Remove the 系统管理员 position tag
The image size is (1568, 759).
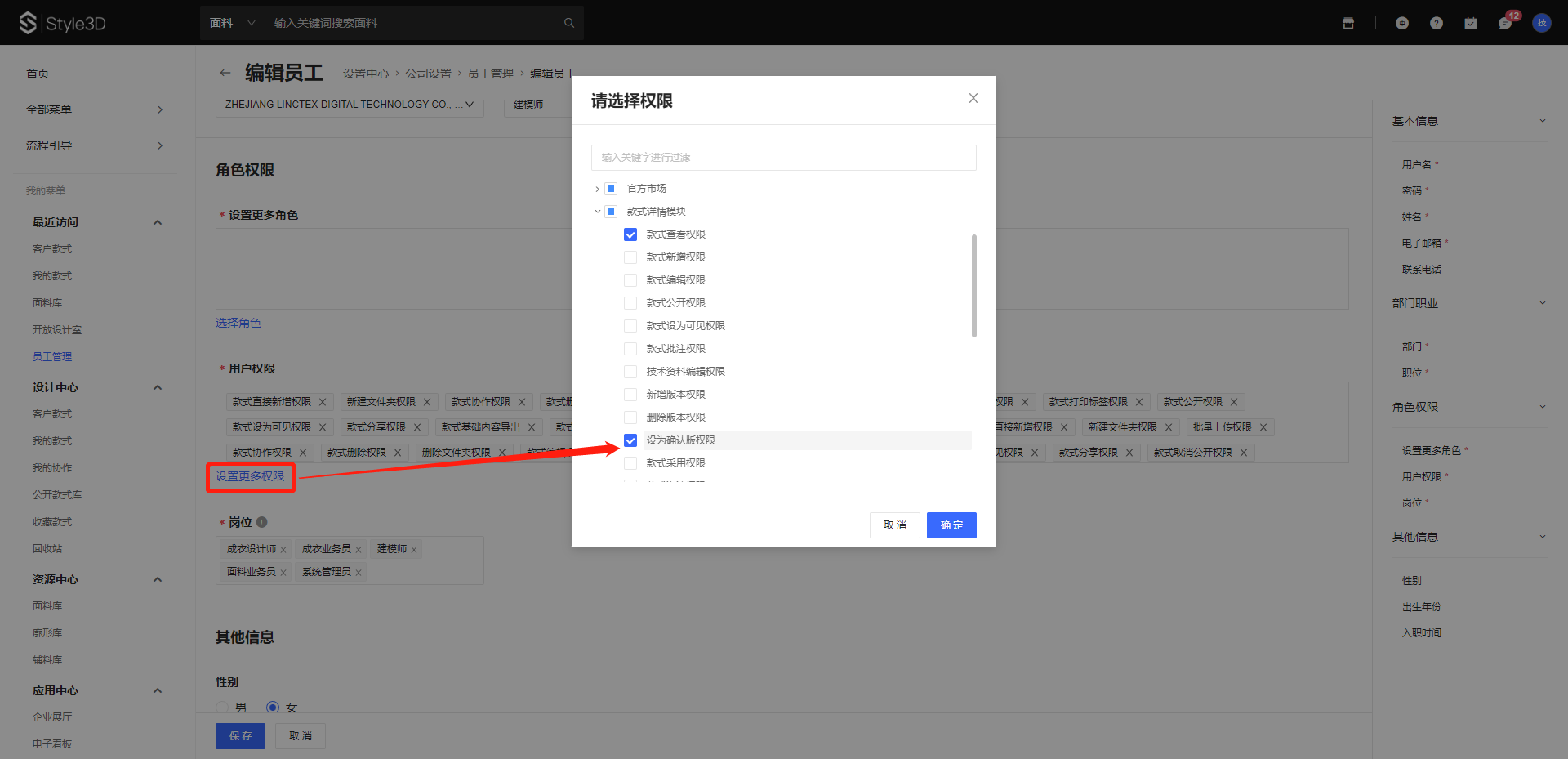click(x=359, y=573)
